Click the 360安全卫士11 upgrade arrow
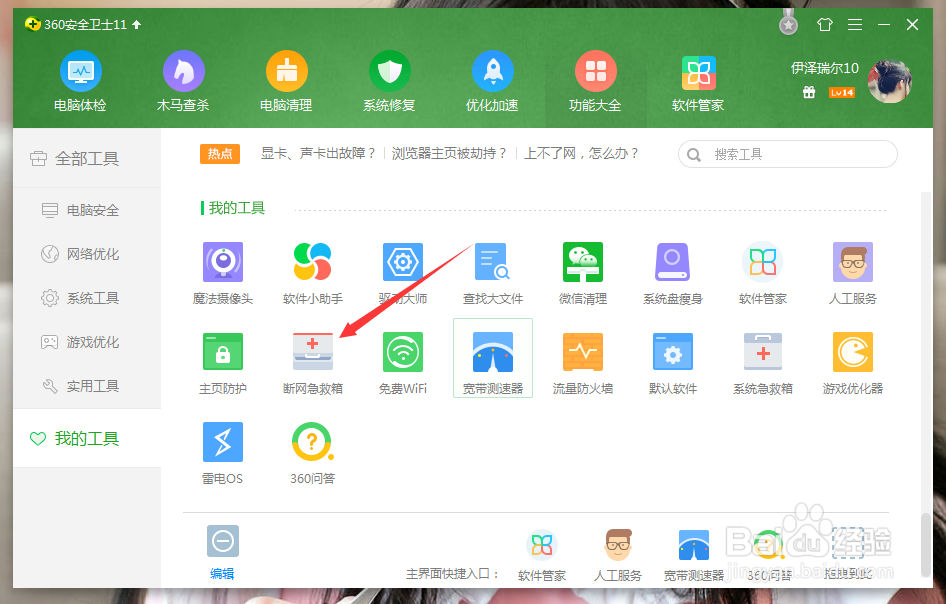 coord(137,25)
